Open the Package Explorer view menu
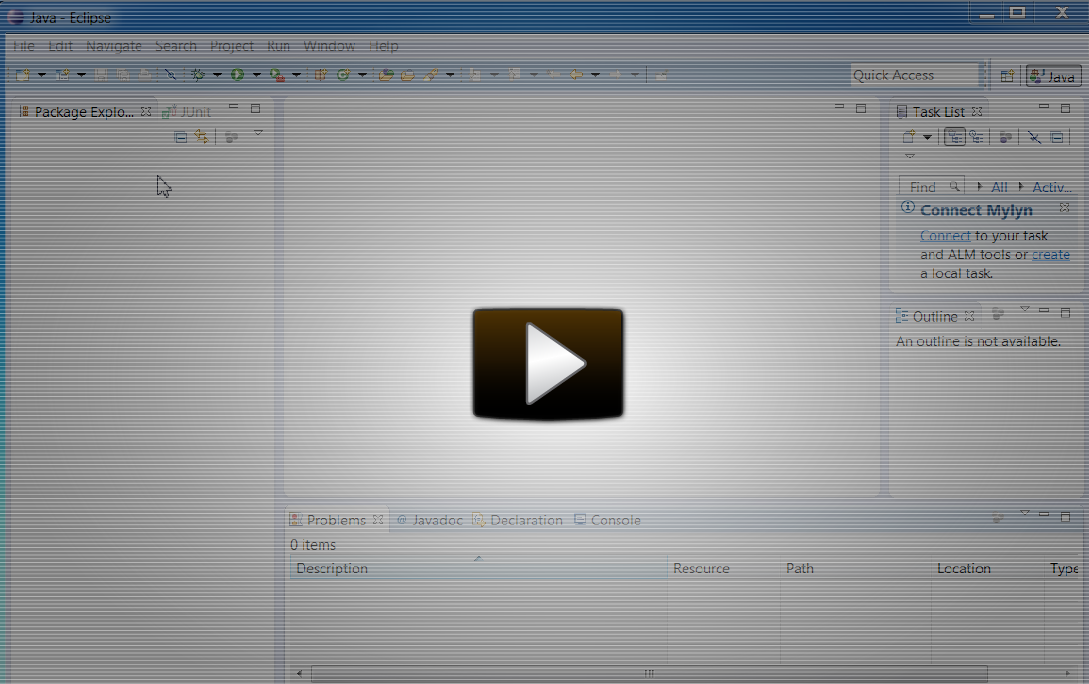The image size is (1089, 684). [x=258, y=133]
